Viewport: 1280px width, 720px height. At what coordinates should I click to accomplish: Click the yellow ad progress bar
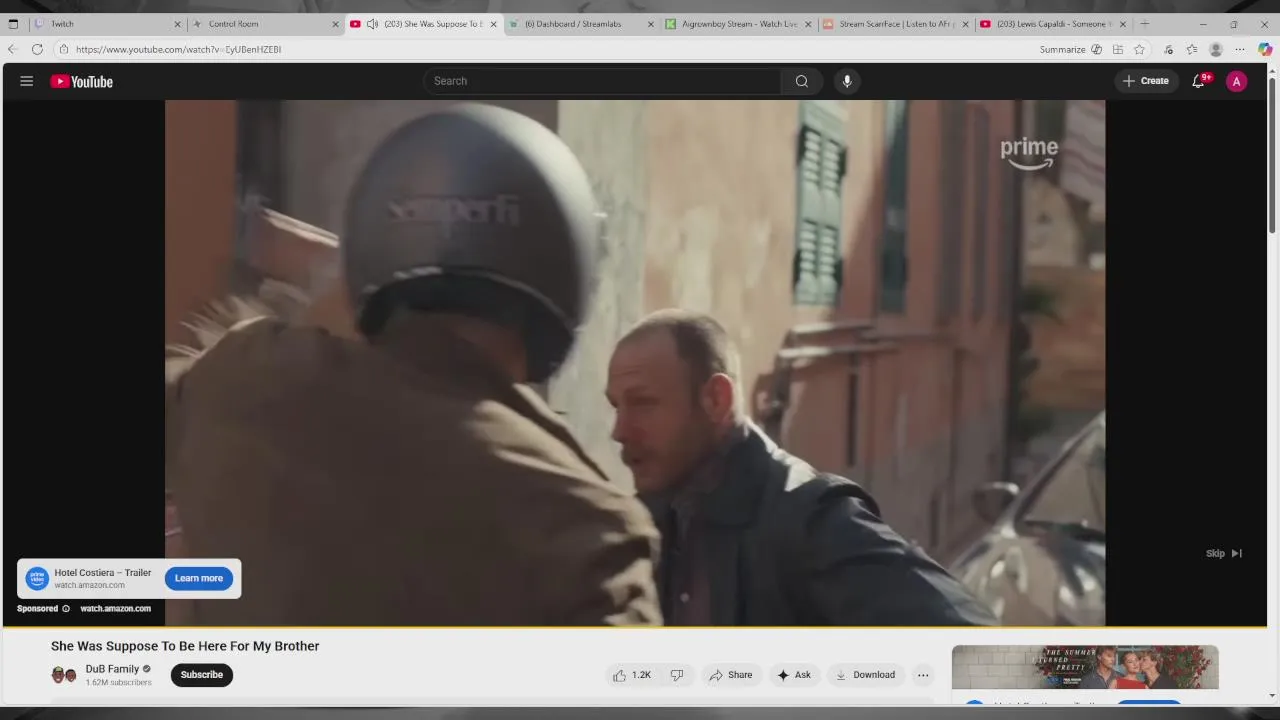tap(635, 627)
